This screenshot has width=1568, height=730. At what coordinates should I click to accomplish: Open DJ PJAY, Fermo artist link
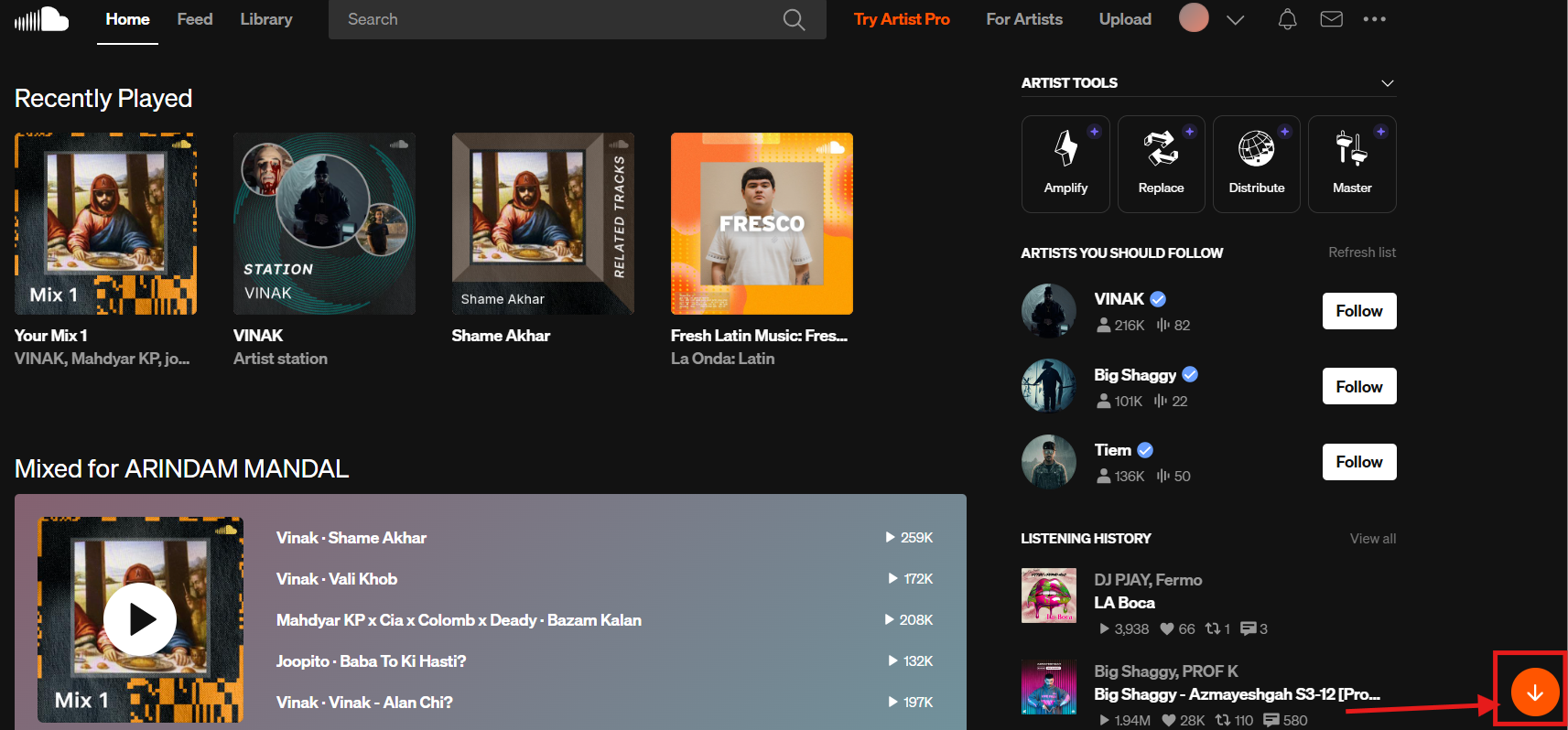[1148, 580]
